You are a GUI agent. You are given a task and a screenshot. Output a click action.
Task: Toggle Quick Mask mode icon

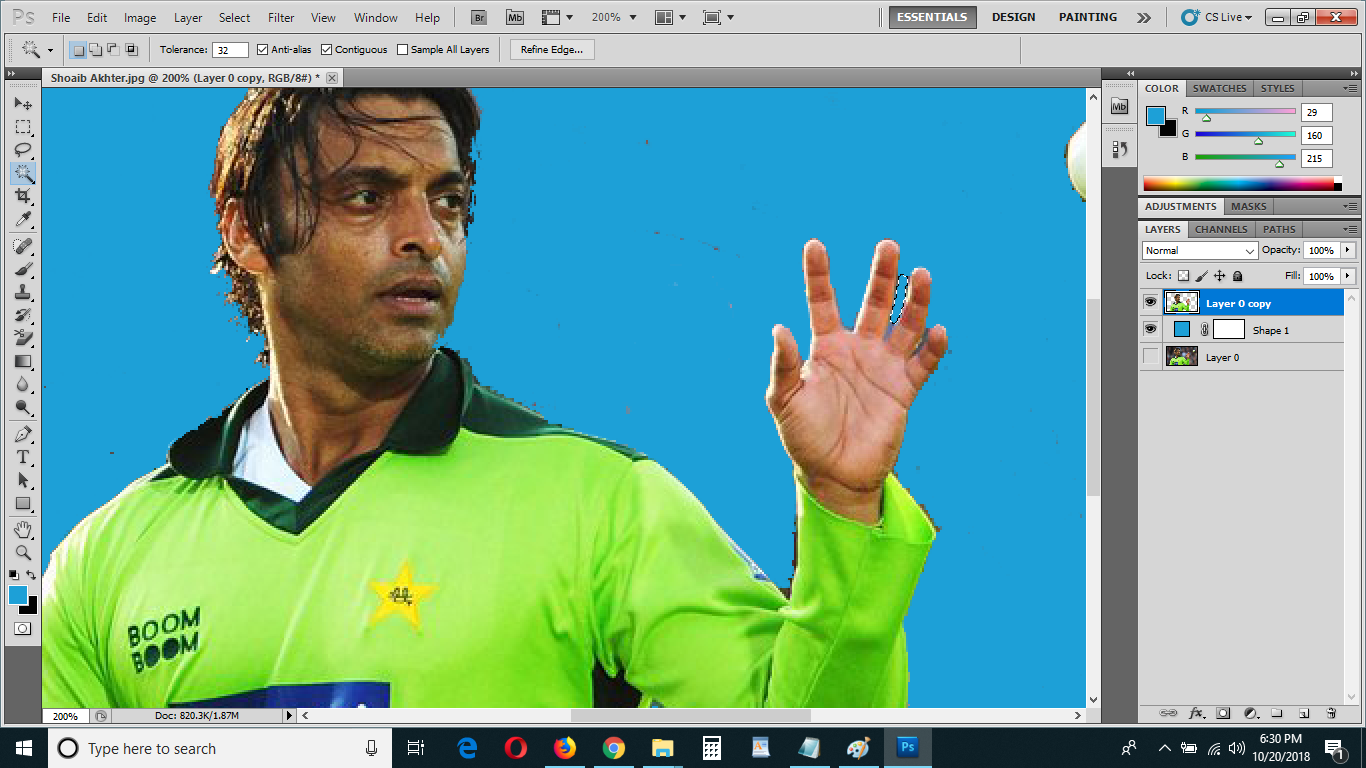pos(22,628)
